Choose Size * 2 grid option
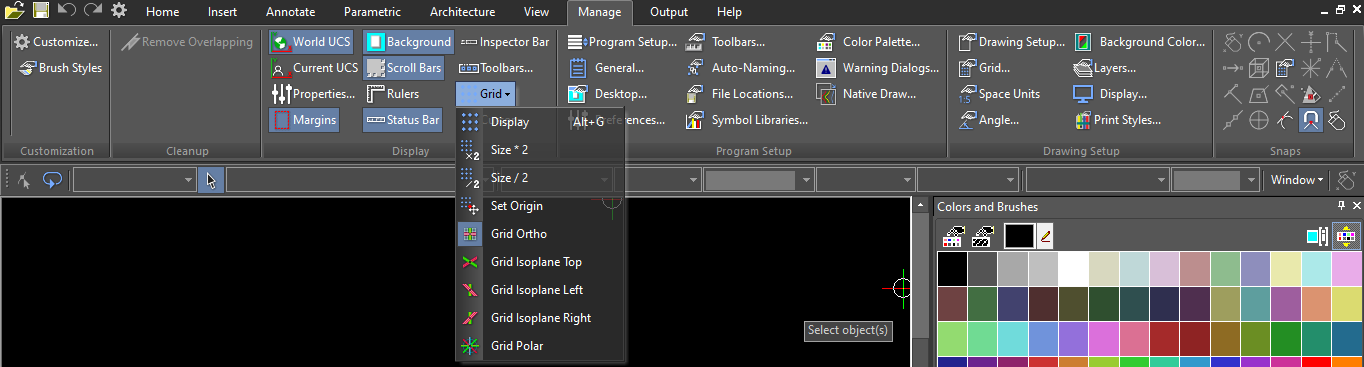This screenshot has width=1364, height=367. 541,150
